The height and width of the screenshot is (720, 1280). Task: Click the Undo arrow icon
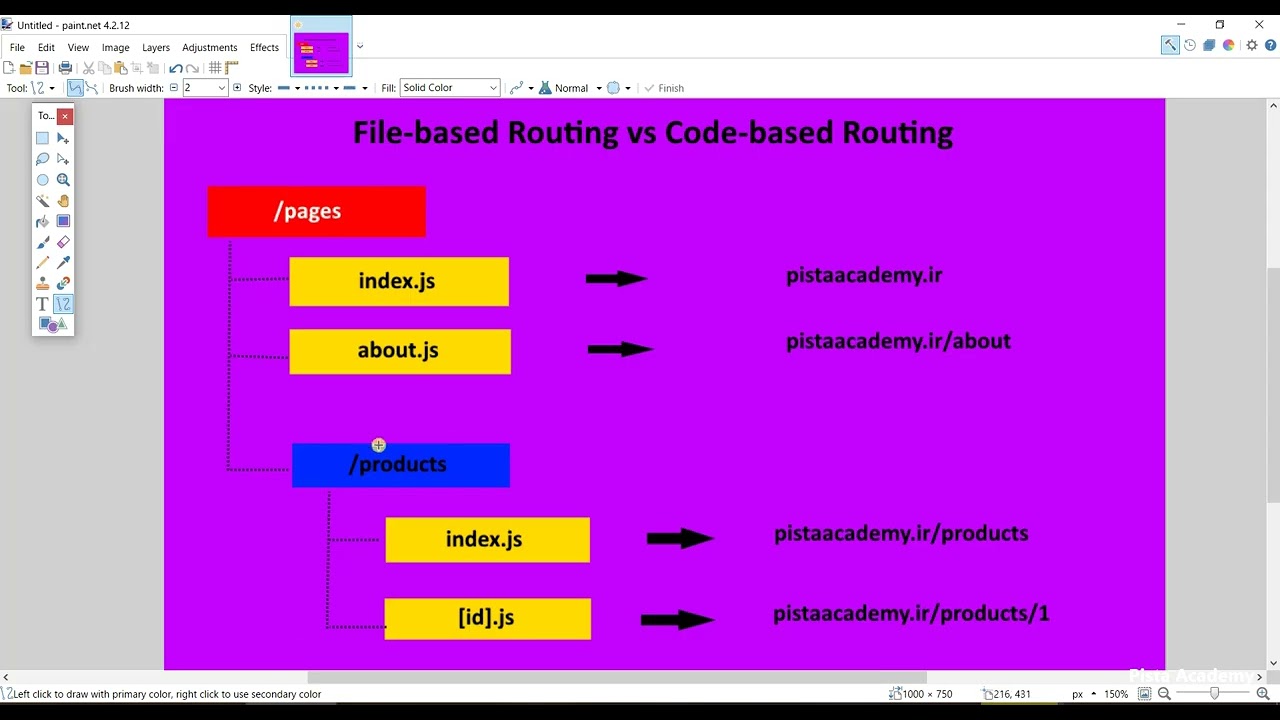pos(176,68)
